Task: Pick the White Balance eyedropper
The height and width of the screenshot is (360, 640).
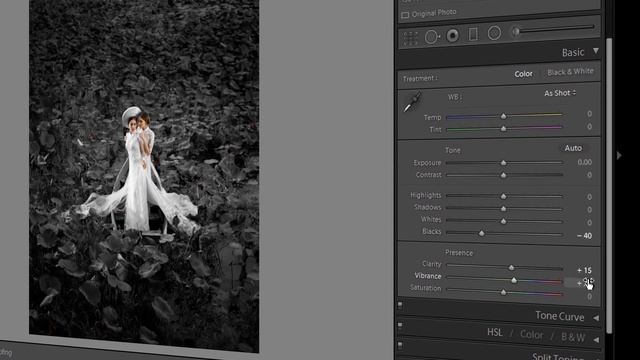Action: (412, 102)
